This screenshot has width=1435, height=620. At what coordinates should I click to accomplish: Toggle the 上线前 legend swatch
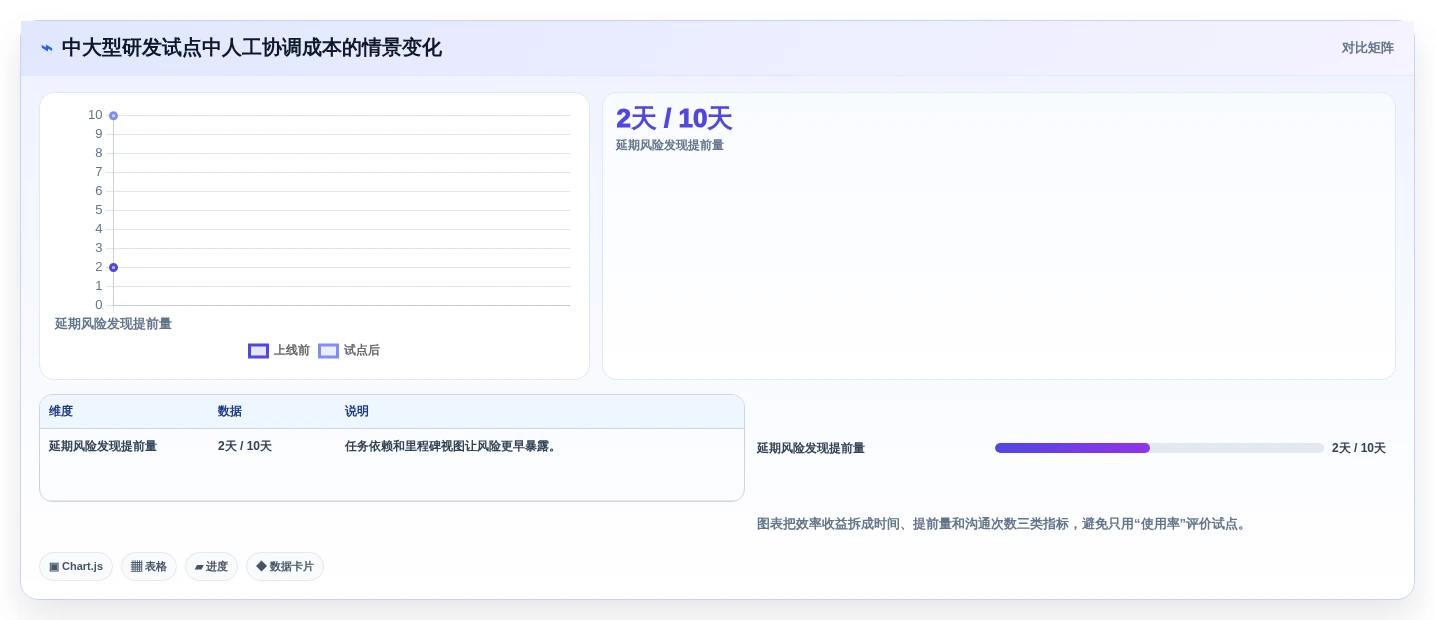(x=258, y=351)
